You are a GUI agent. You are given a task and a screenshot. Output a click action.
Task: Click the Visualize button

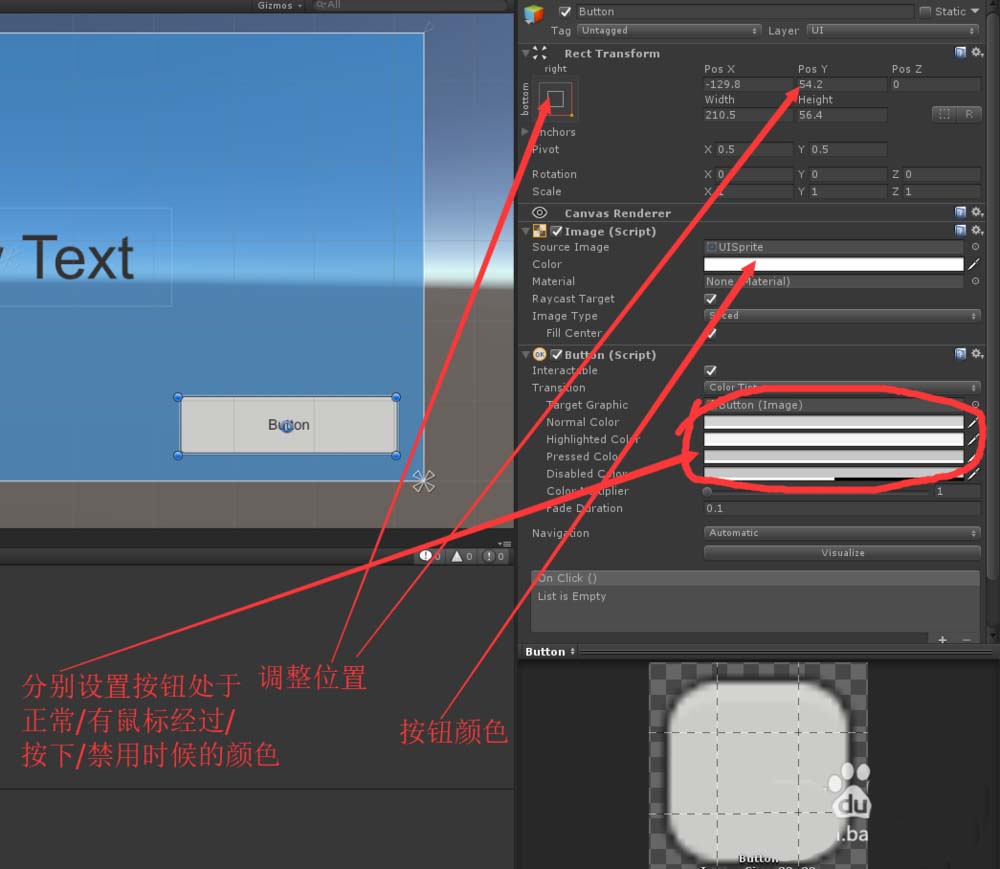(x=842, y=553)
